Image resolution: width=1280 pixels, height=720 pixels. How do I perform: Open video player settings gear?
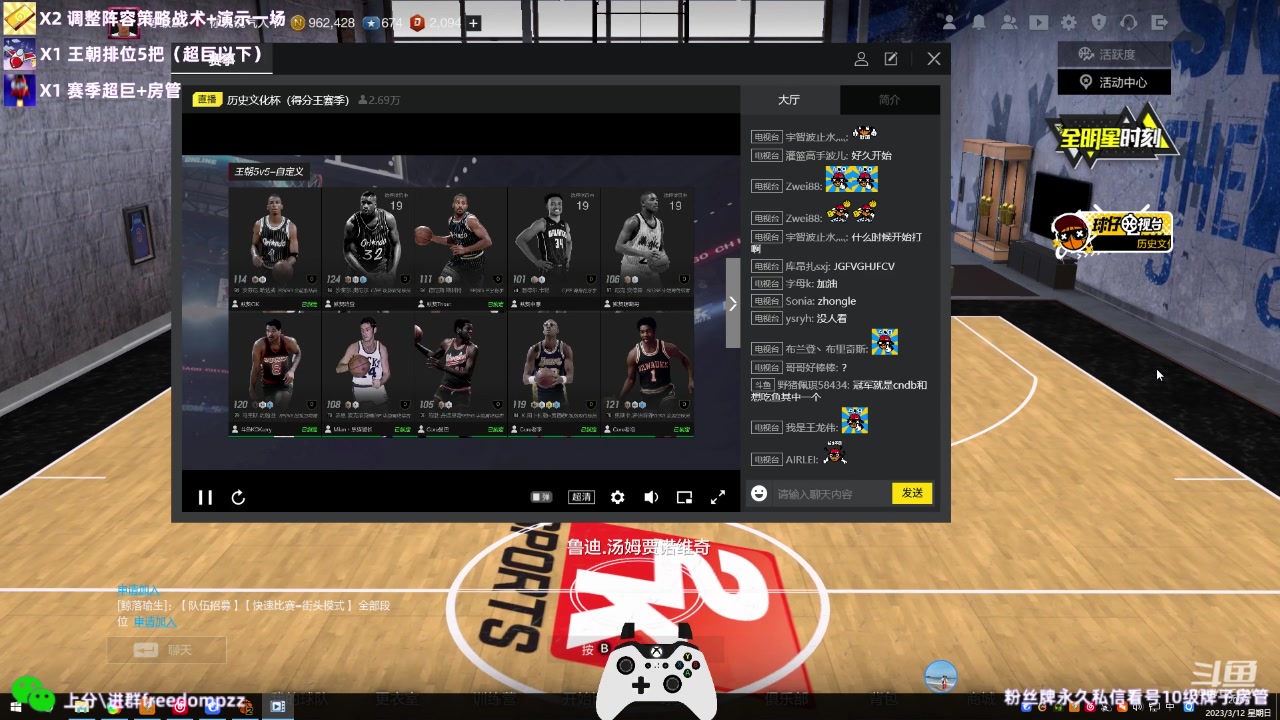[x=618, y=497]
